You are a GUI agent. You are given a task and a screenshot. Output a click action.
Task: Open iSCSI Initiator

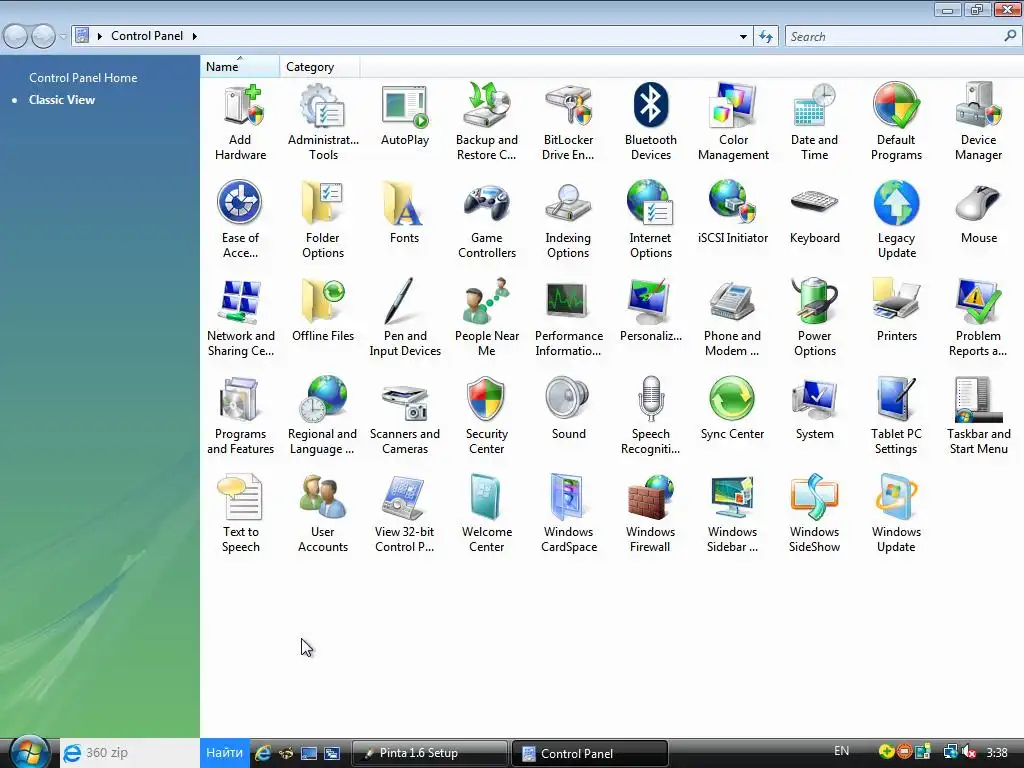point(733,213)
